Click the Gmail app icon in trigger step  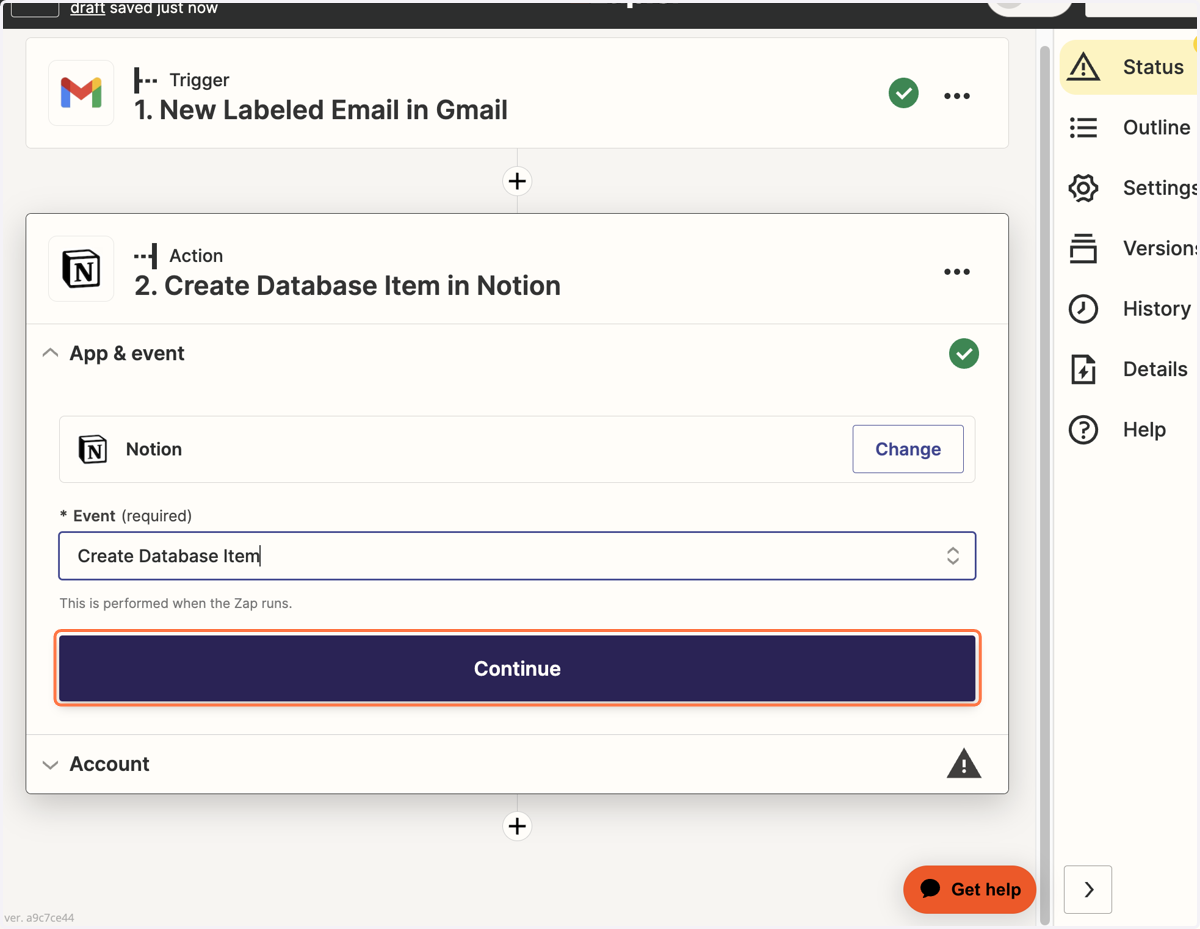click(81, 93)
